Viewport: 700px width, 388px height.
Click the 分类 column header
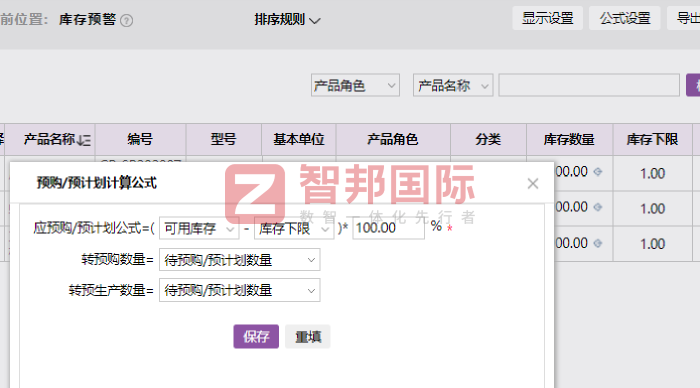click(x=488, y=140)
